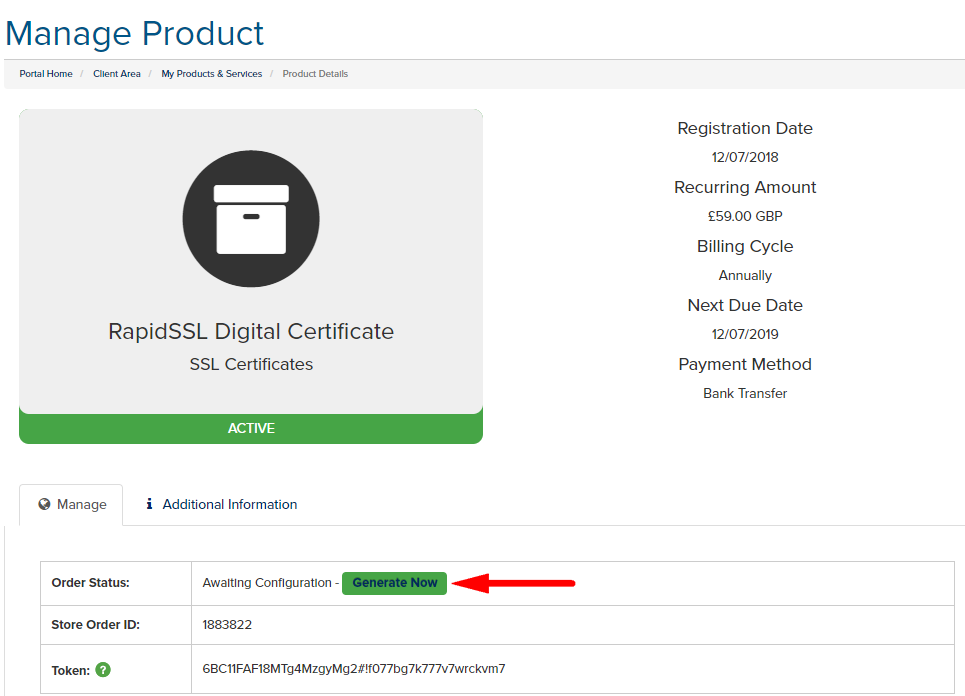Click the green token help question-mark icon
965x696 pixels.
click(103, 670)
